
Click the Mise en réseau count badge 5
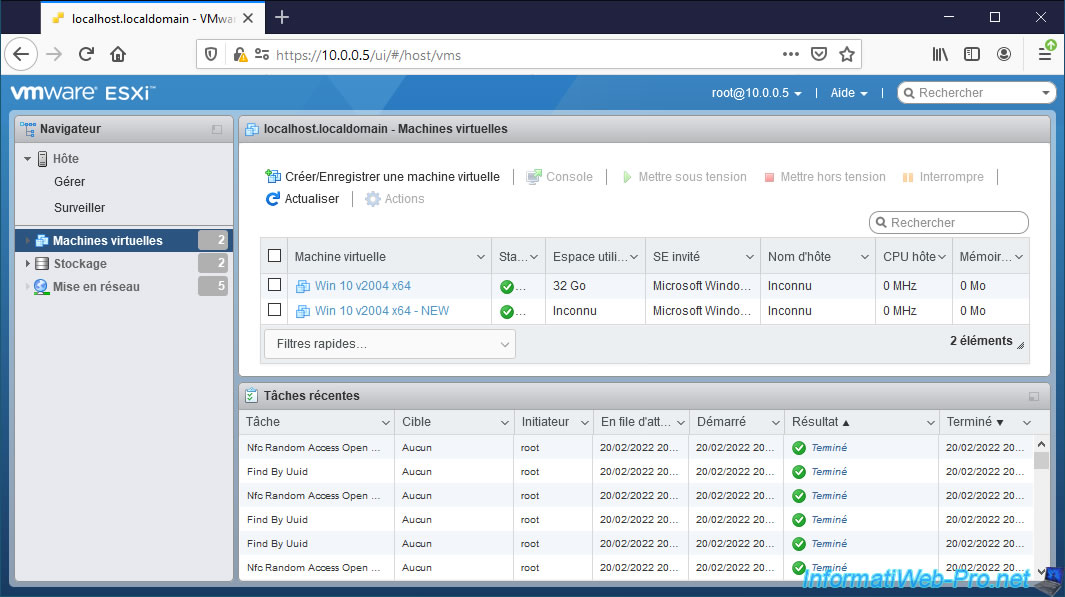pyautogui.click(x=213, y=287)
